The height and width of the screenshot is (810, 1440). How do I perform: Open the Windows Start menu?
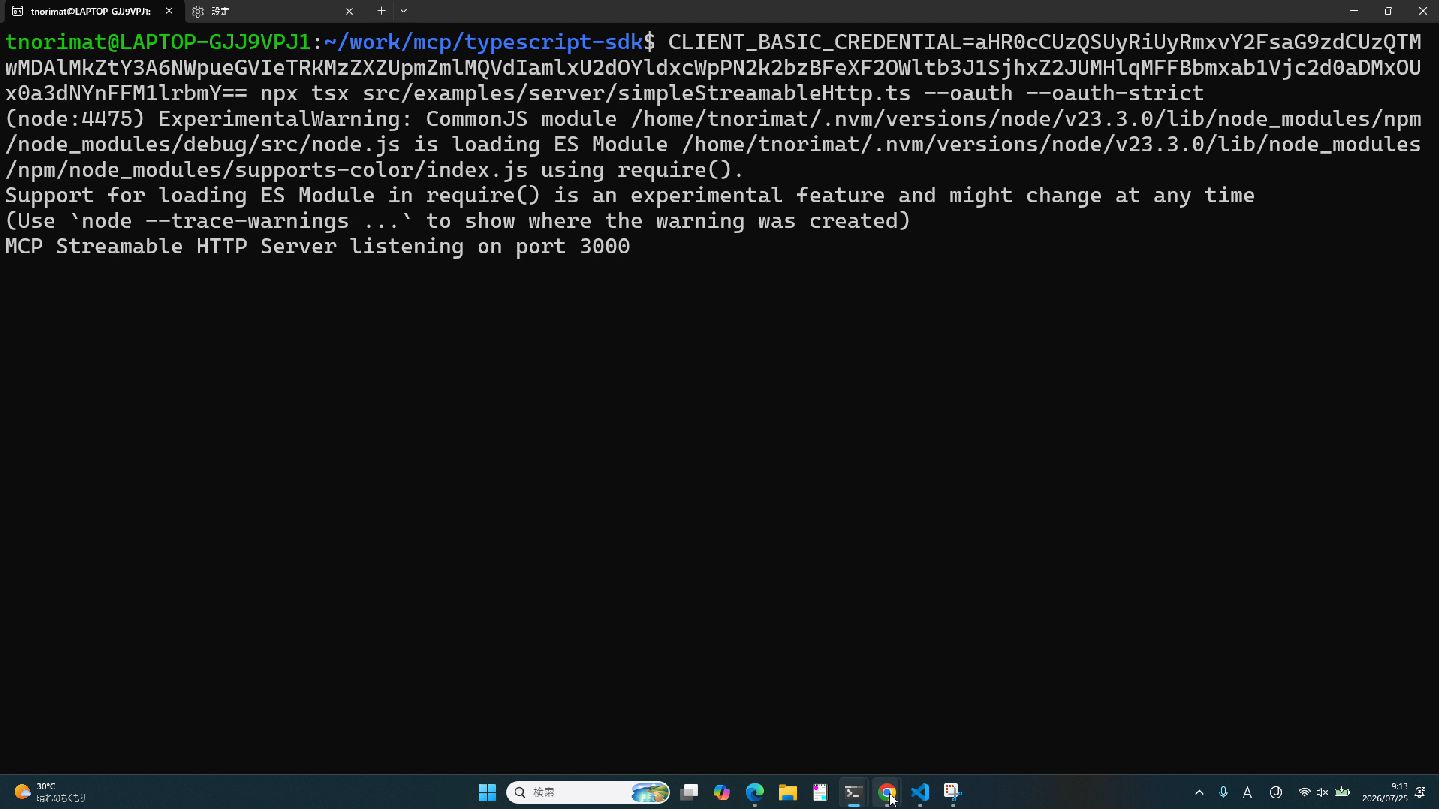(x=487, y=792)
